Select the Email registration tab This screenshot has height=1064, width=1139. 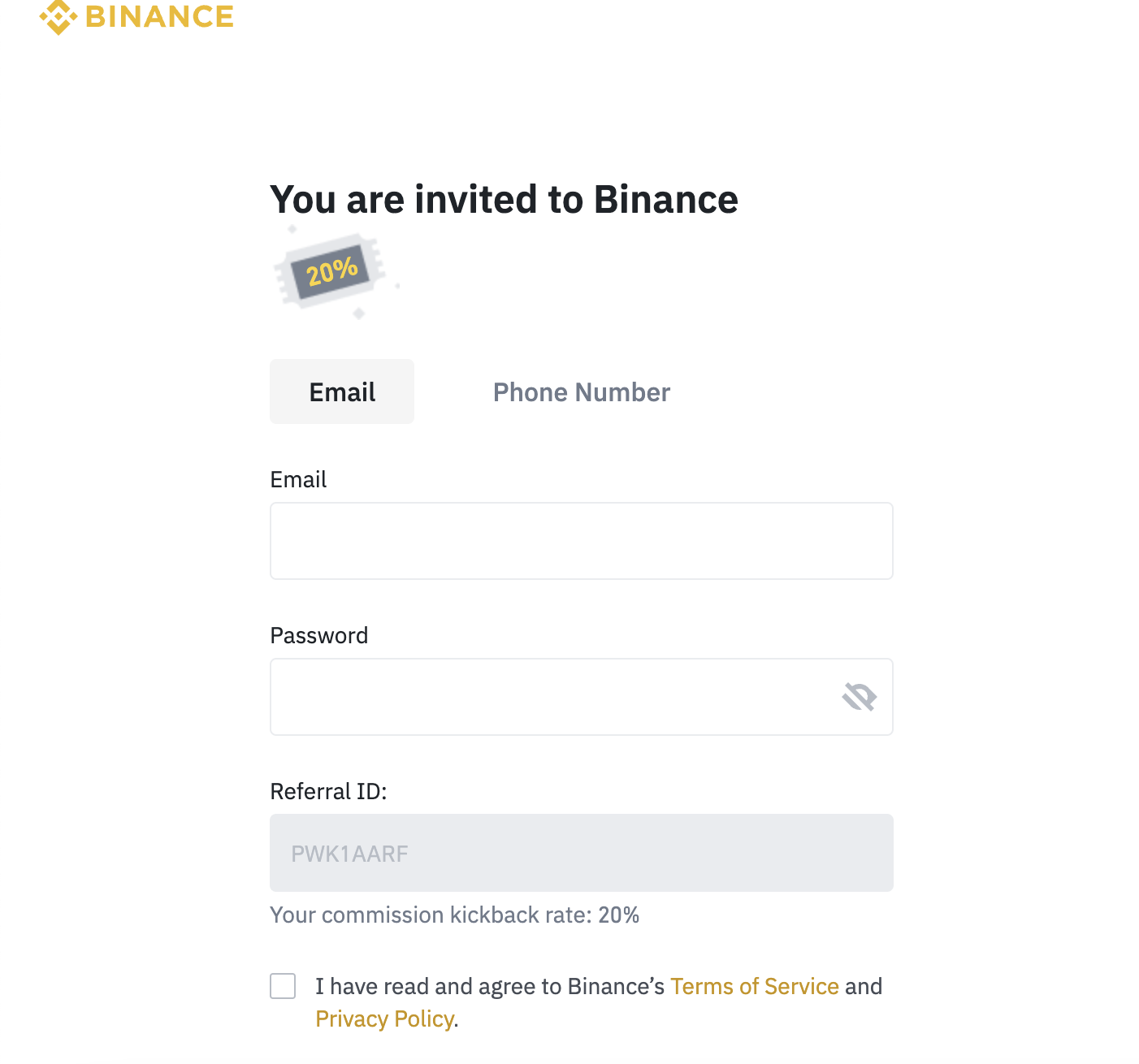[342, 392]
